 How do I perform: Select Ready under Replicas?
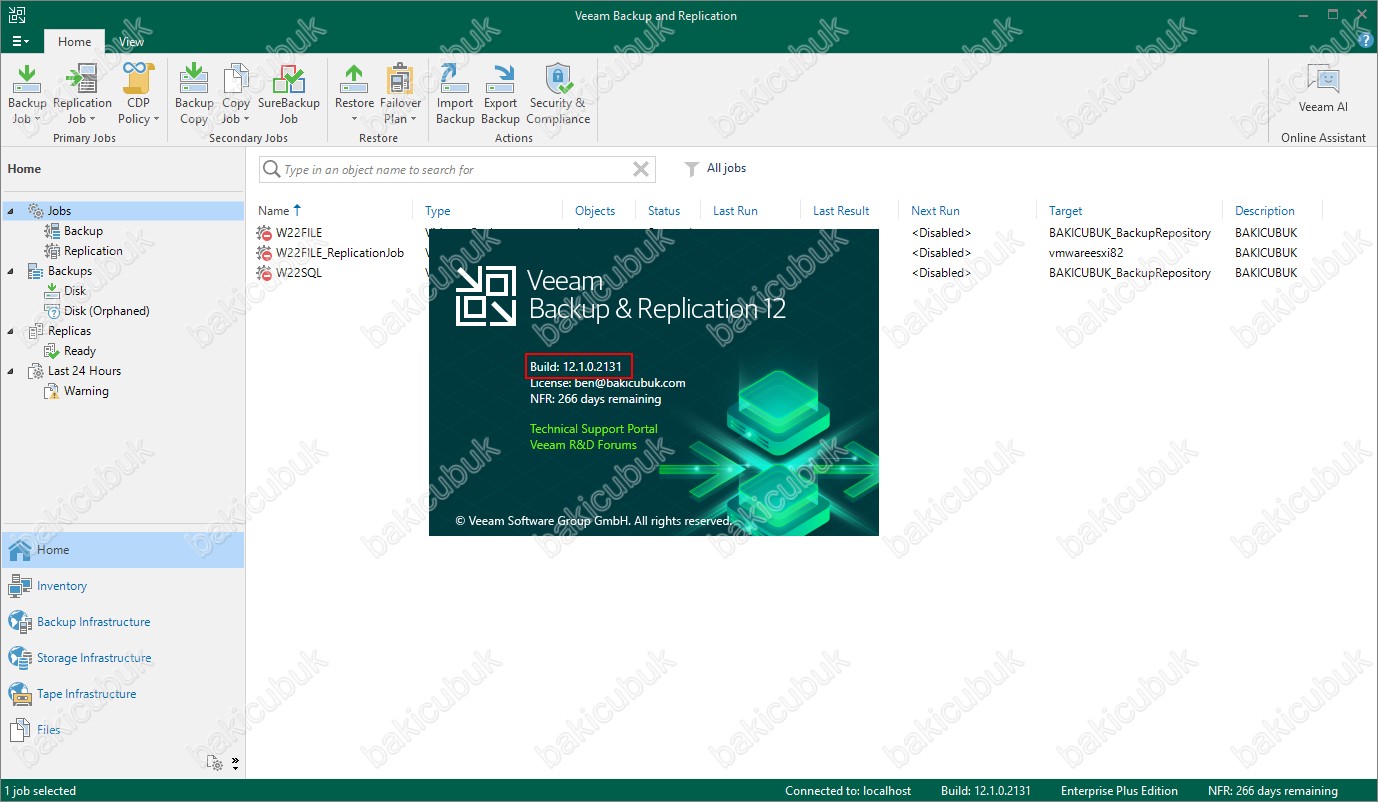[80, 351]
